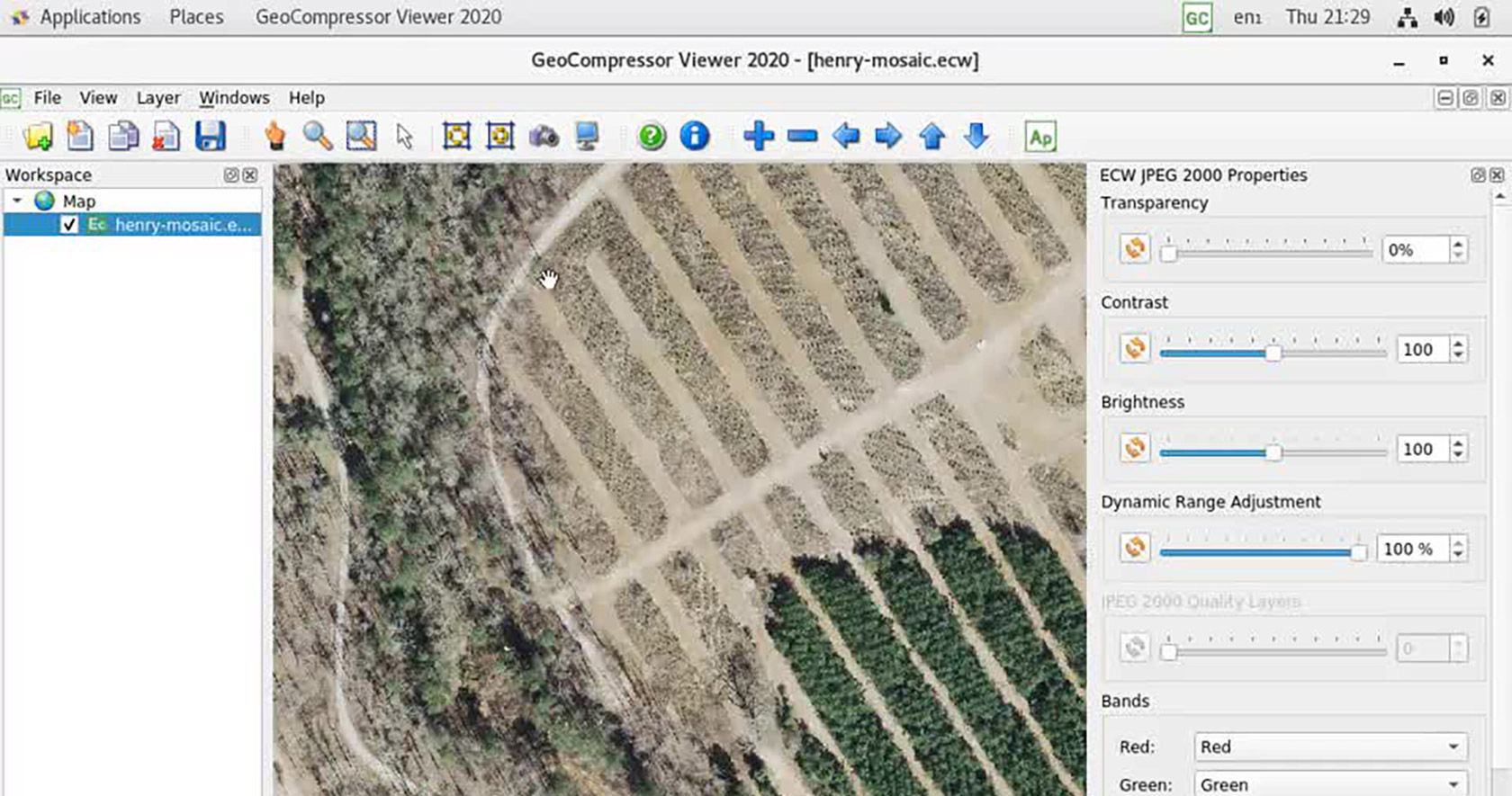The image size is (1512, 796).
Task: Close the Workspace panel
Action: click(250, 175)
